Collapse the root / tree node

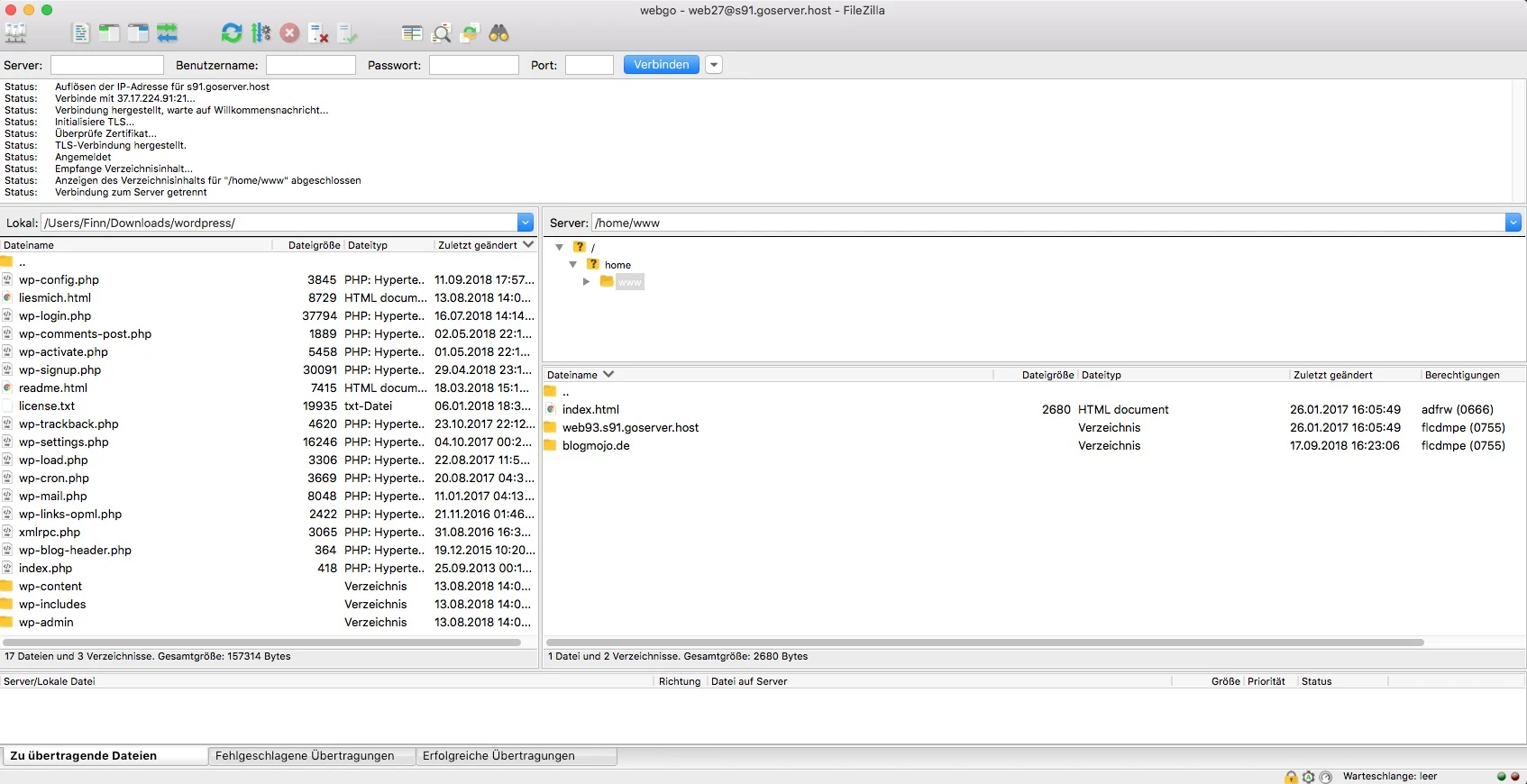559,247
